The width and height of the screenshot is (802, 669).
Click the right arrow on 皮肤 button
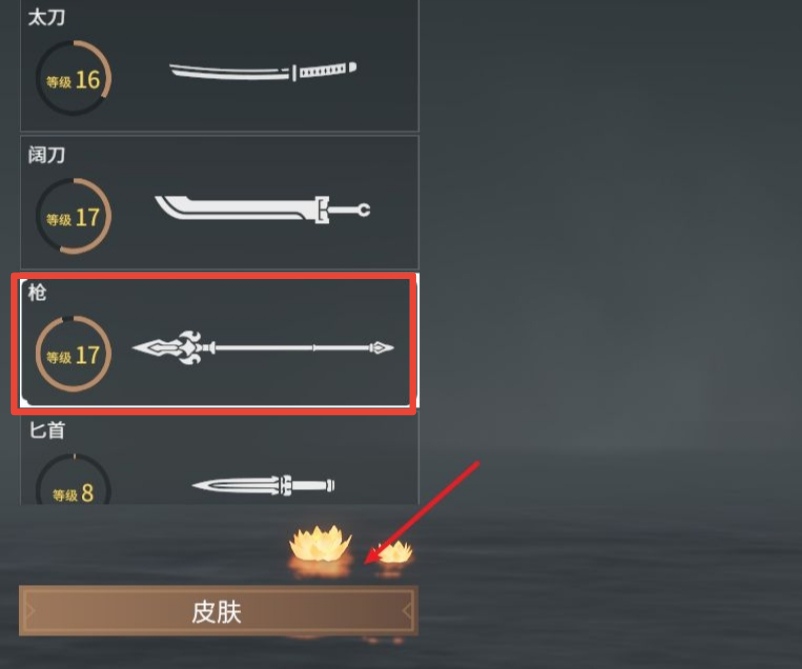point(408,611)
